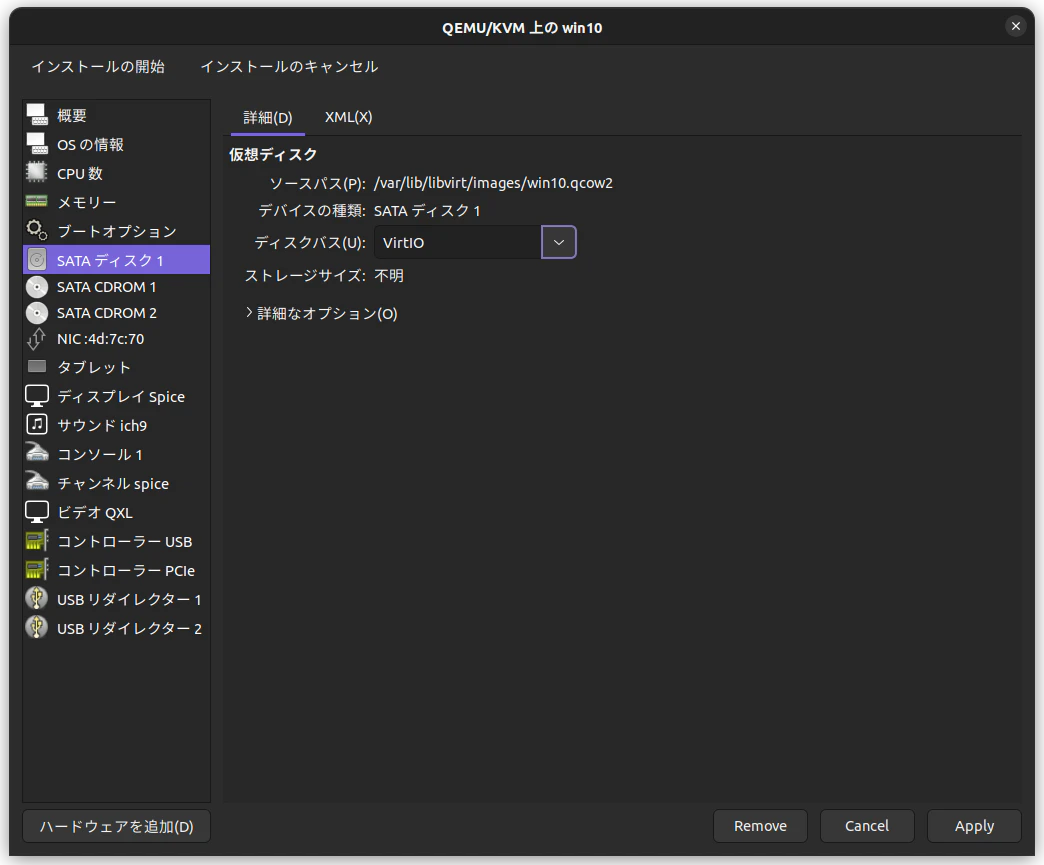The height and width of the screenshot is (865, 1044).
Task: Click the ハードウェアを追加(D) button
Action: (117, 826)
